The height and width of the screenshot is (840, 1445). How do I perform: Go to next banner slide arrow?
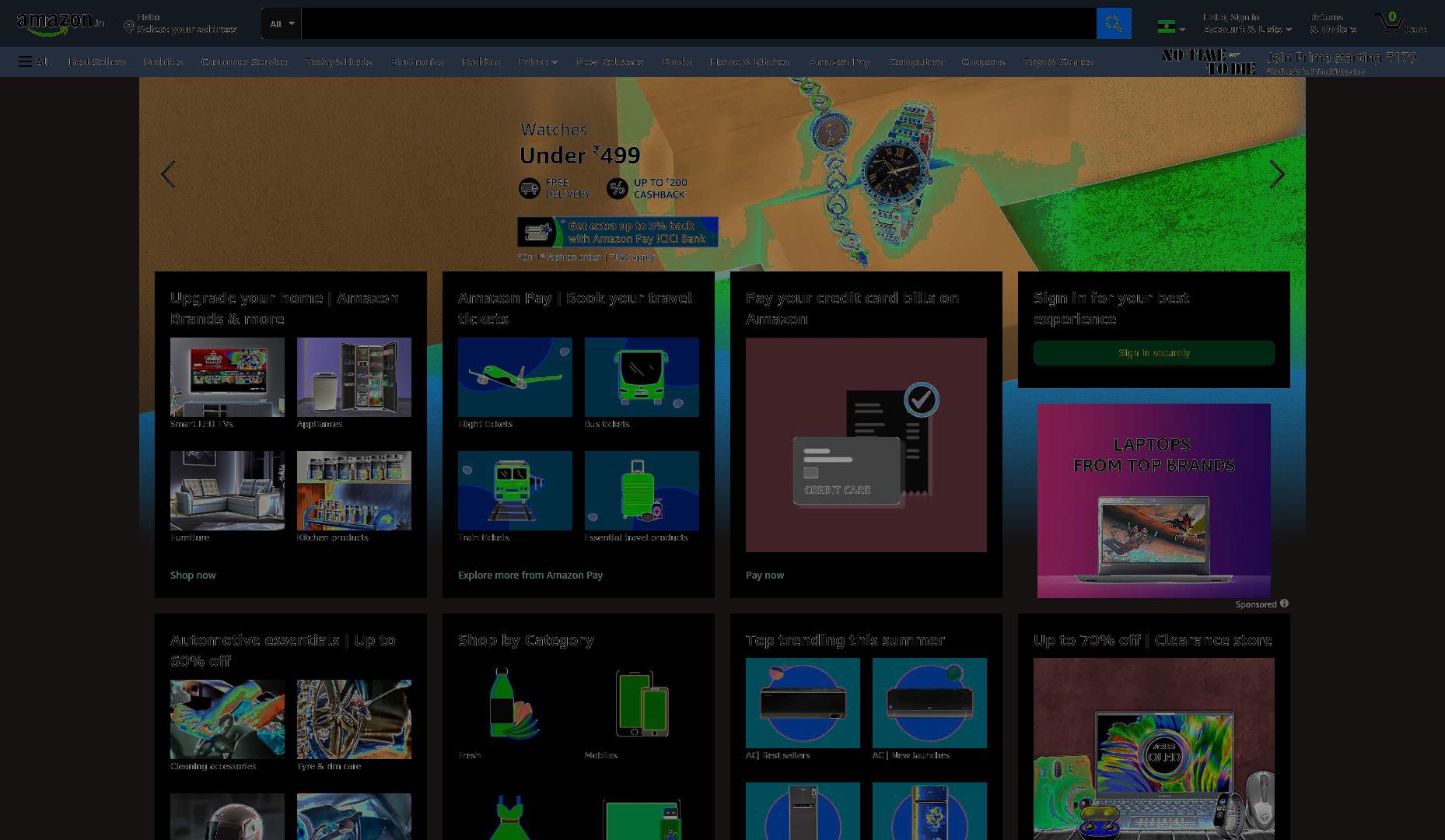[1277, 174]
